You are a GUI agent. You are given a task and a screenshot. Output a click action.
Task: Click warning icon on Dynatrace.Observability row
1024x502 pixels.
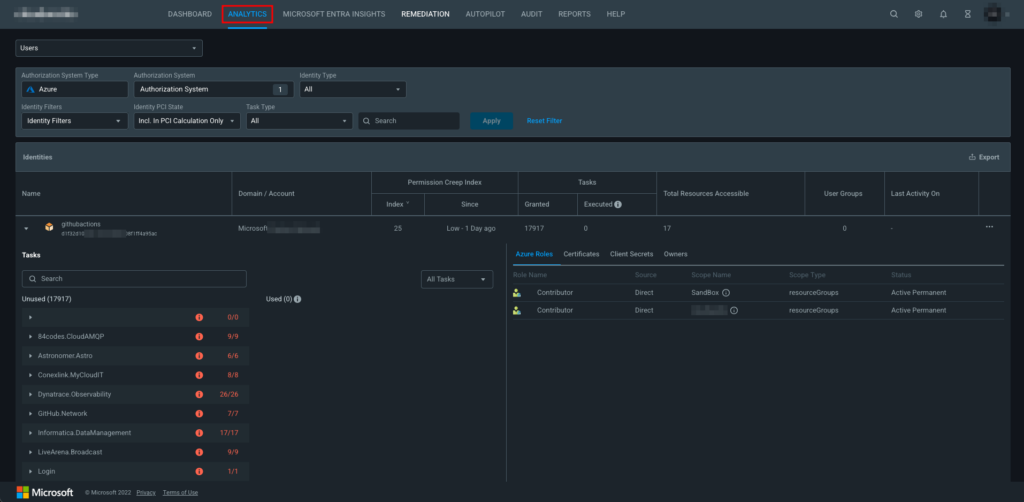point(199,394)
